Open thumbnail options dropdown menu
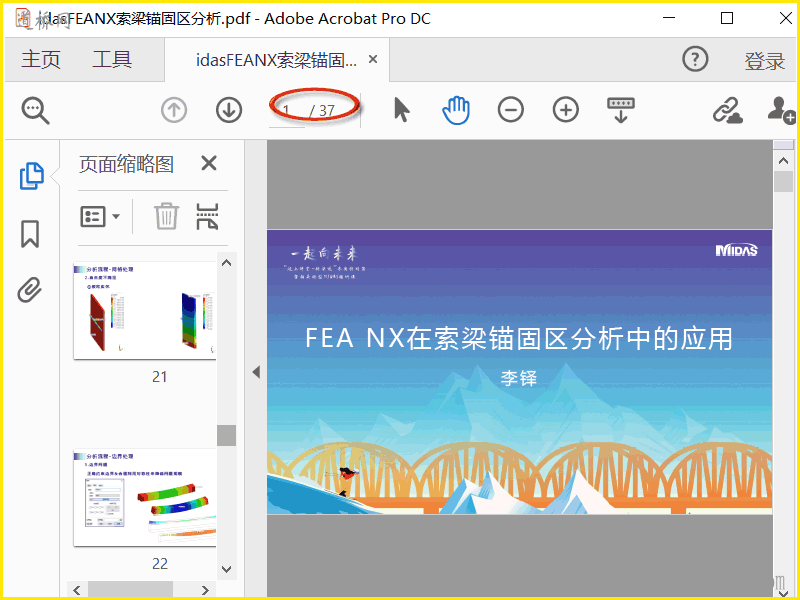The height and width of the screenshot is (600, 800). click(100, 217)
